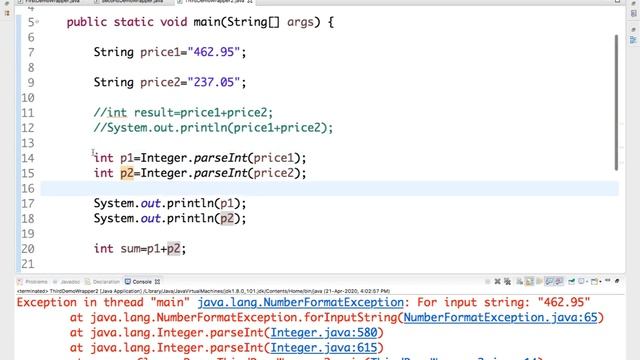Click line number 14 in the gutter
Screen dimensions: 640x360
[x=27, y=158]
